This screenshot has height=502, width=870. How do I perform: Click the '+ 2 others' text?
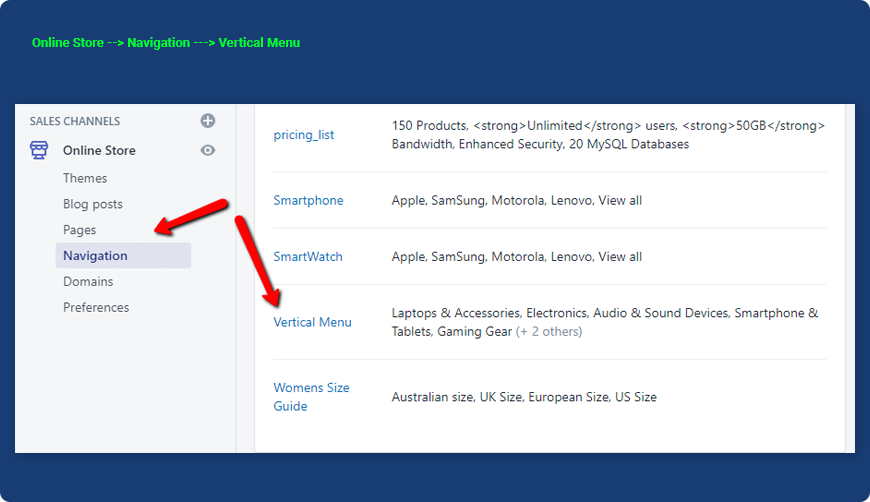(x=549, y=332)
